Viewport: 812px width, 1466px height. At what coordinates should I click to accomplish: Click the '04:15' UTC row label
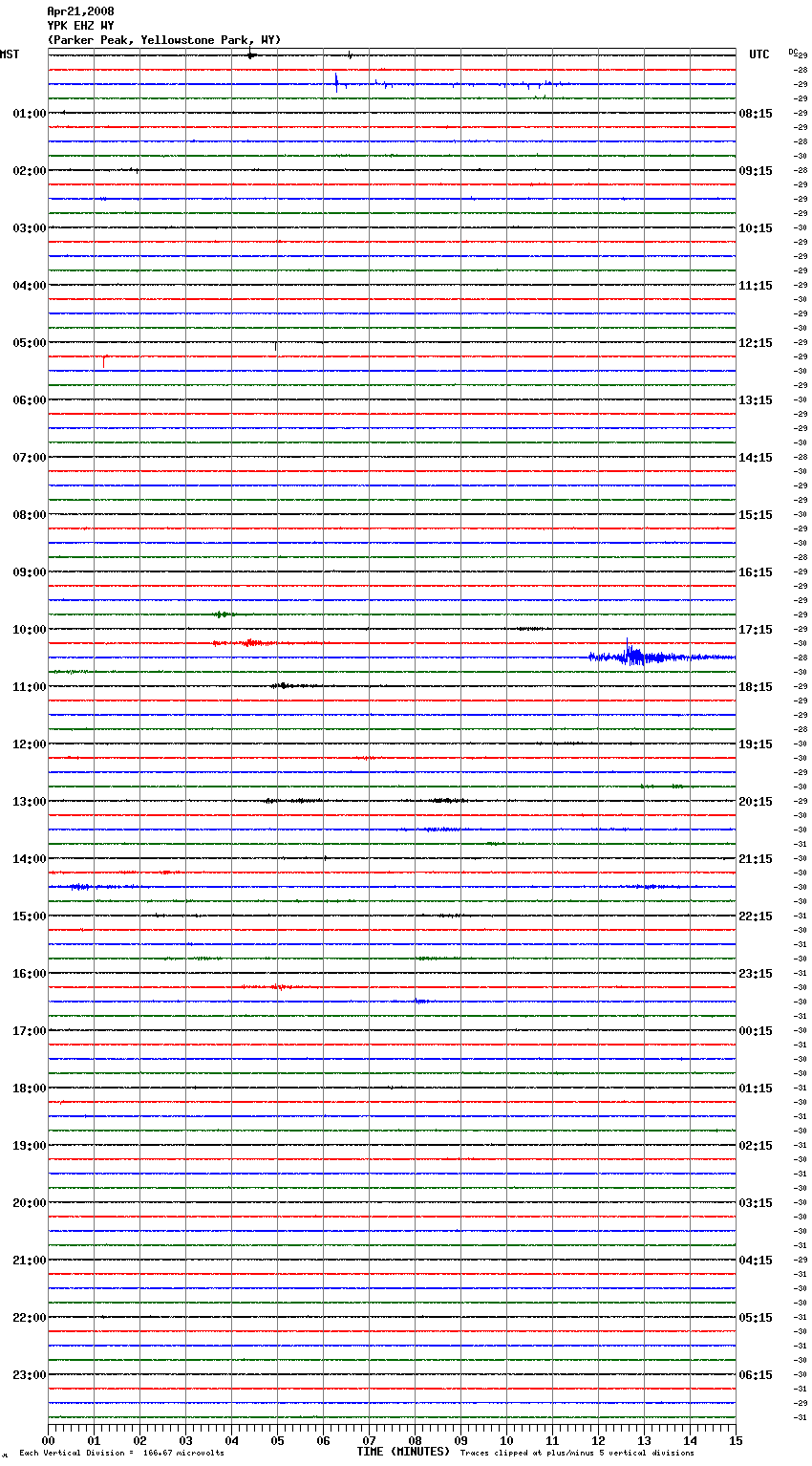click(x=756, y=1261)
